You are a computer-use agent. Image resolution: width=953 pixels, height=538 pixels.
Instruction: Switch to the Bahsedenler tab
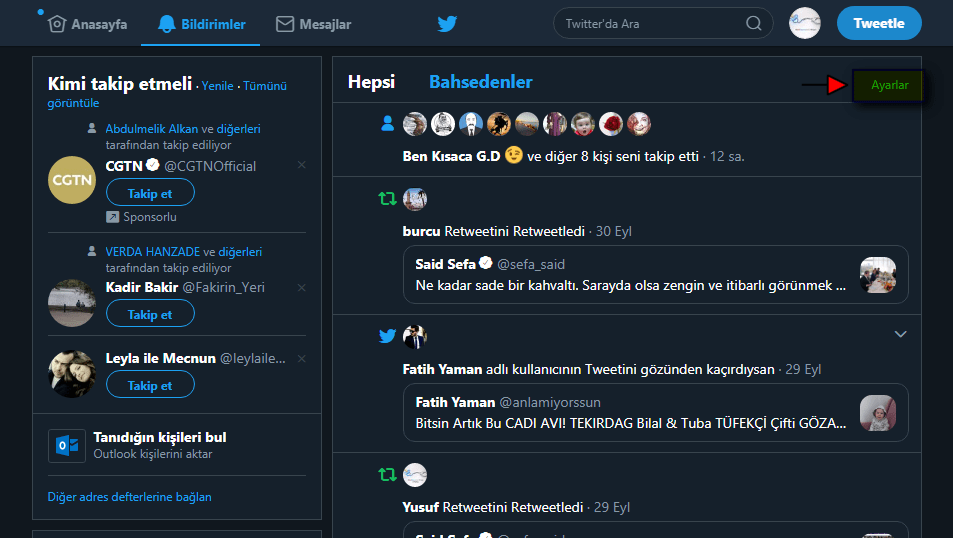point(480,82)
